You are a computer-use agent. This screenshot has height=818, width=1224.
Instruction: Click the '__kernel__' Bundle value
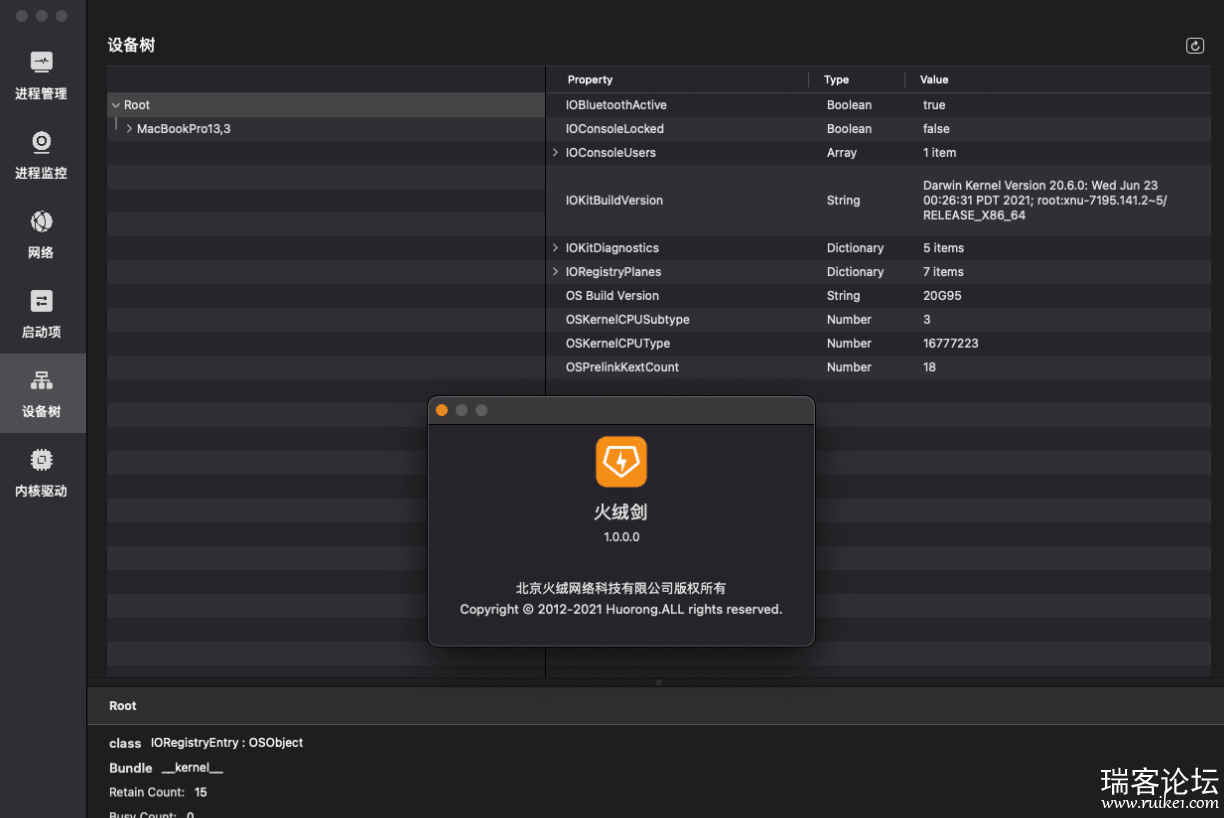[192, 768]
